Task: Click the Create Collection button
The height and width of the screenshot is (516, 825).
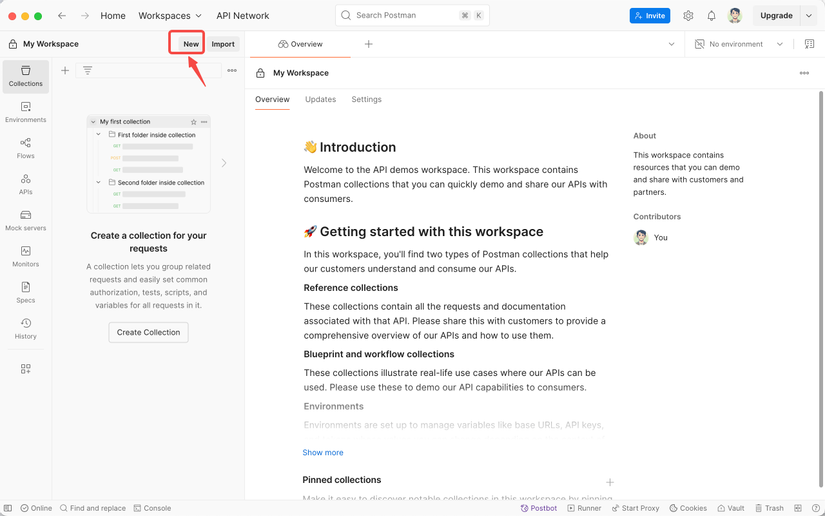Action: click(148, 332)
